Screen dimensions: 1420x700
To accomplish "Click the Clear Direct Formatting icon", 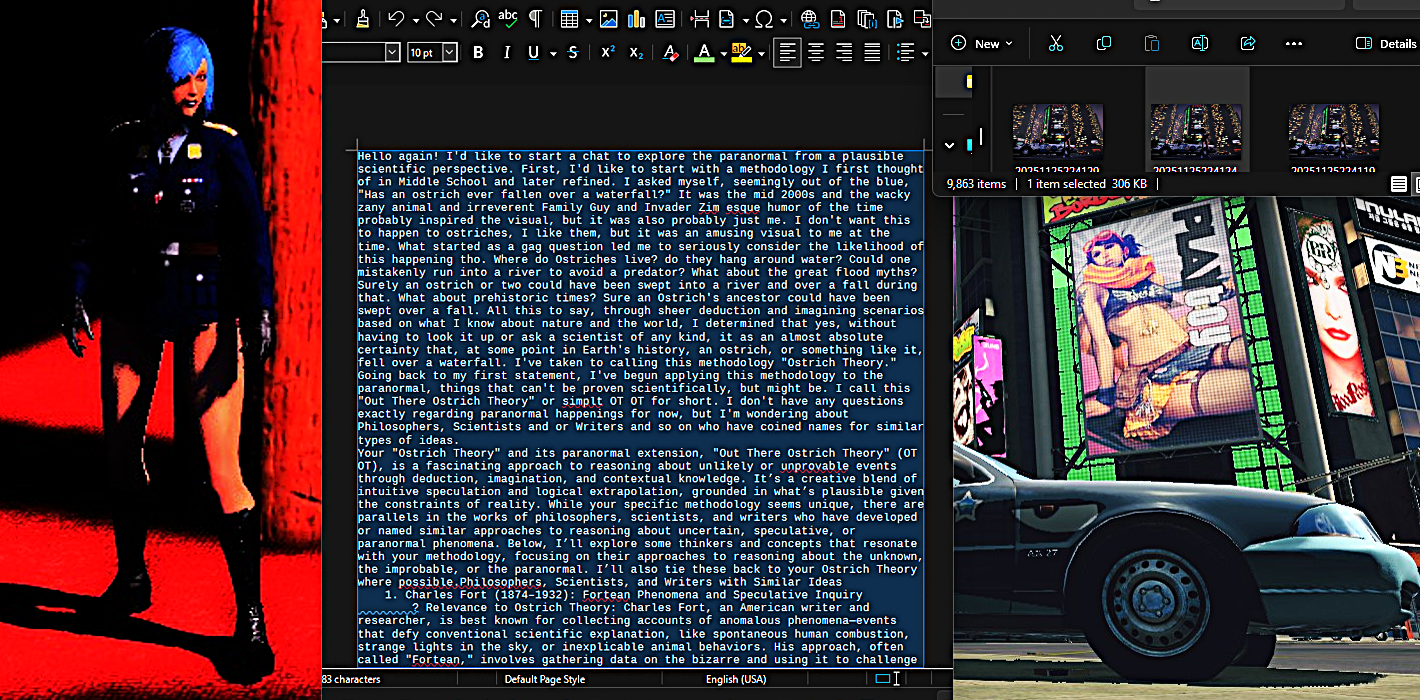I will point(670,53).
